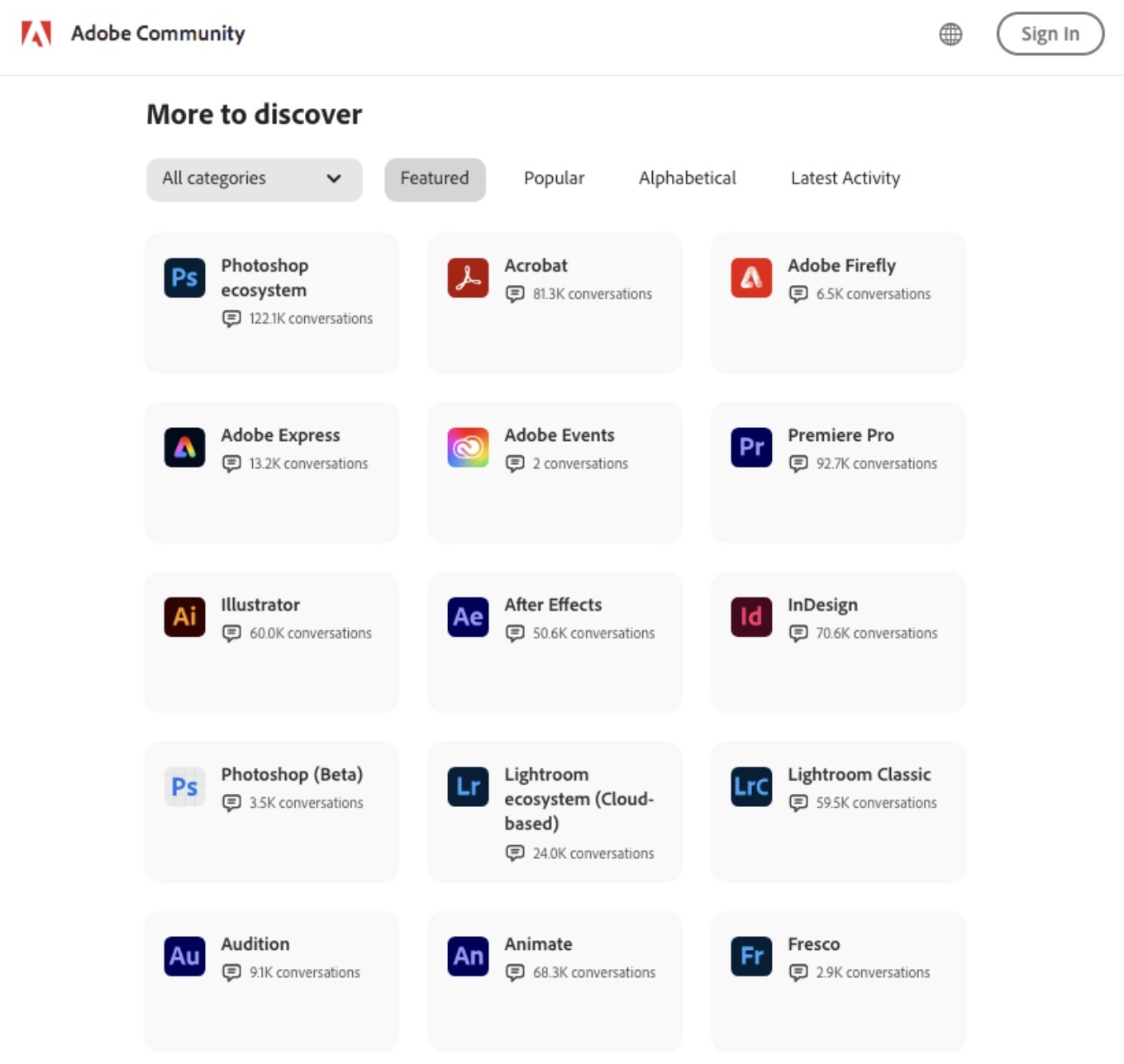Click the '6.5K conversations' text
Screen dimensions: 1124x1064
click(x=873, y=294)
